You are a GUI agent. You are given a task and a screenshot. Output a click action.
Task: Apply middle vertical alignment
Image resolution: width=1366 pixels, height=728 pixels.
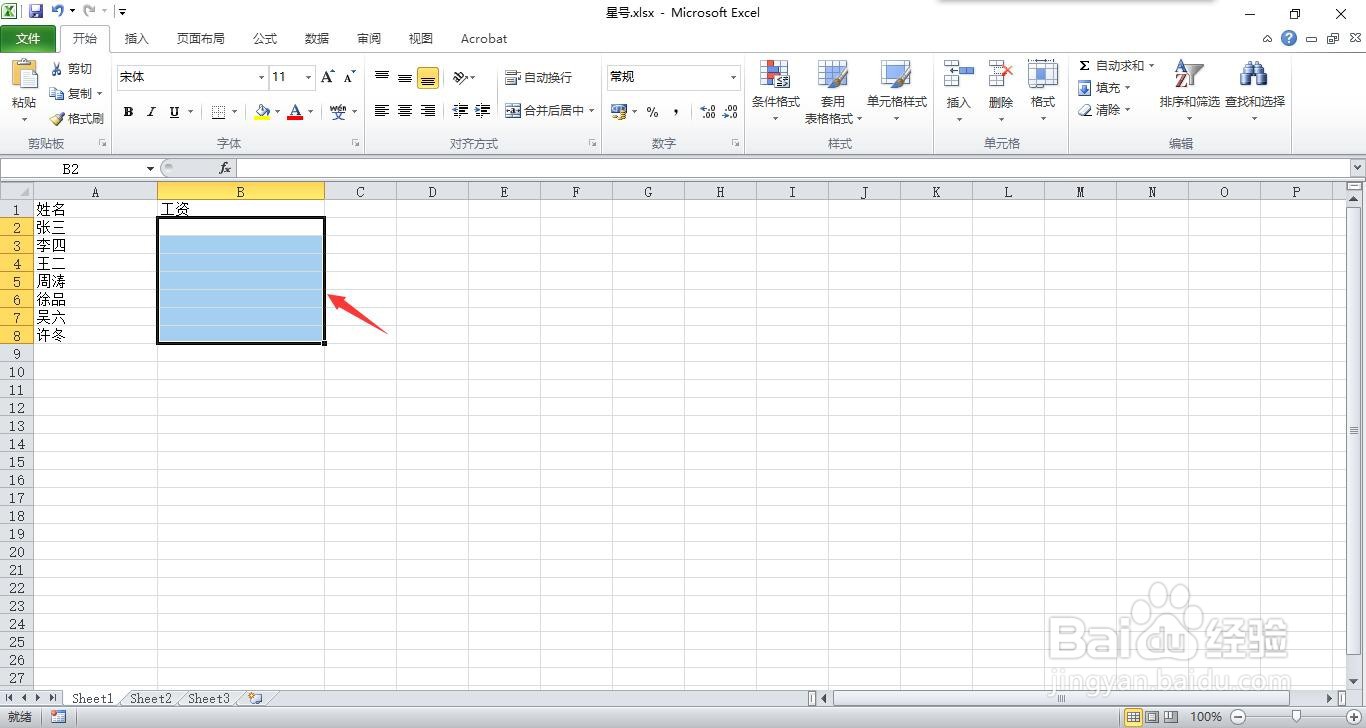(405, 77)
